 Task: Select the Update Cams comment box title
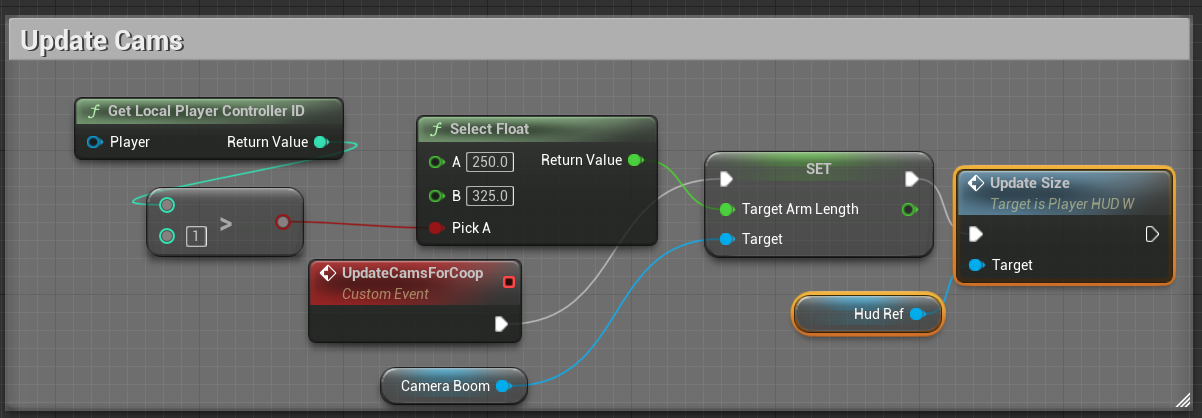click(x=102, y=41)
